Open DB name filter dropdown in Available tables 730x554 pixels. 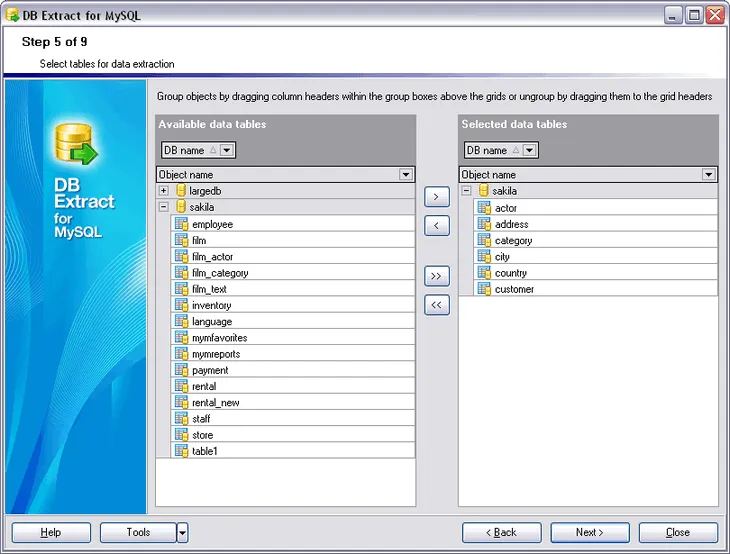(227, 150)
